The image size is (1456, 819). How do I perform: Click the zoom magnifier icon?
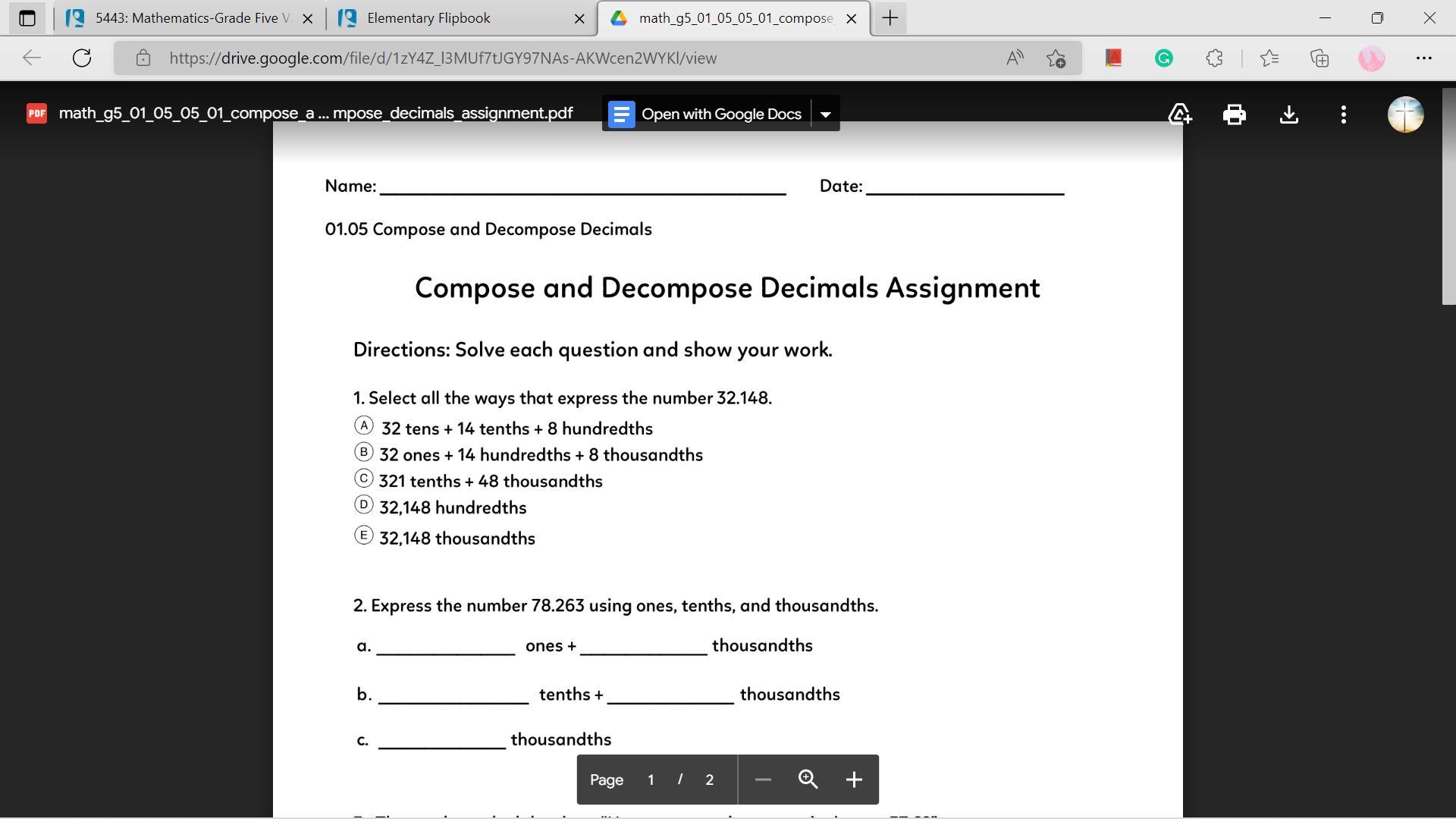click(808, 780)
